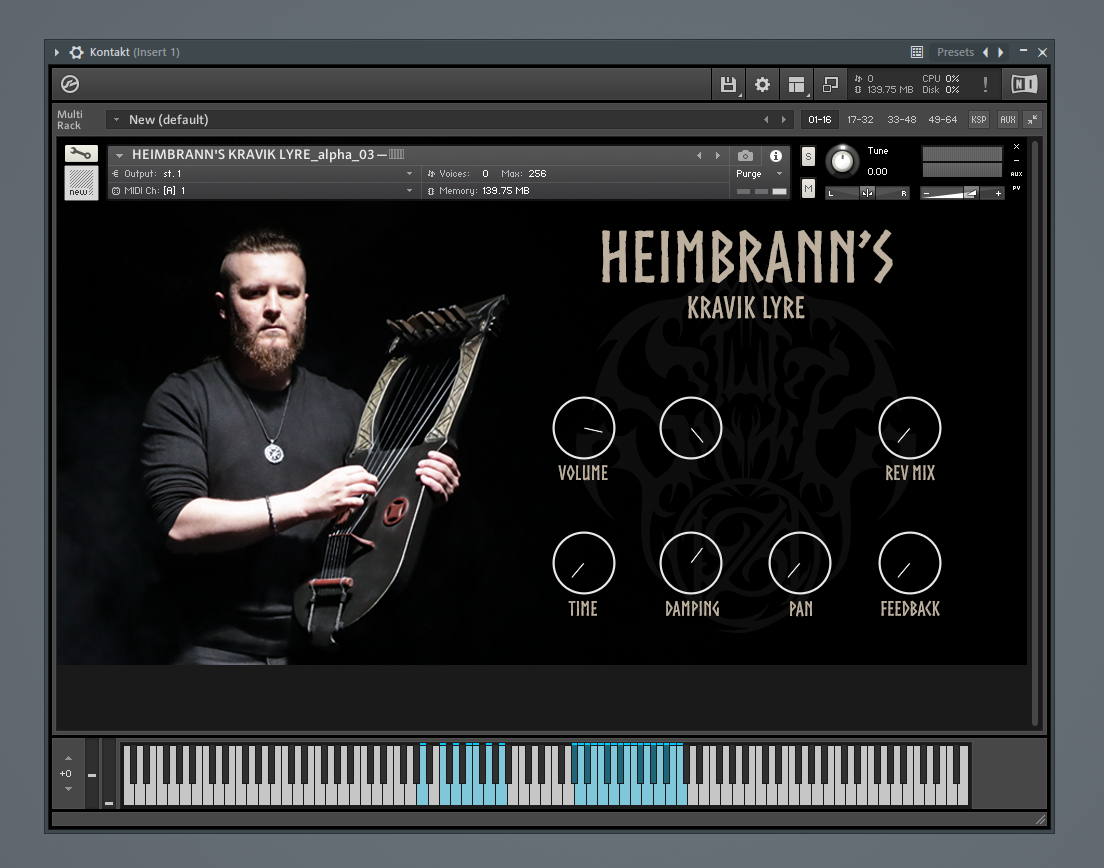1104x868 pixels.
Task: Select next instrument in header
Action: point(717,156)
